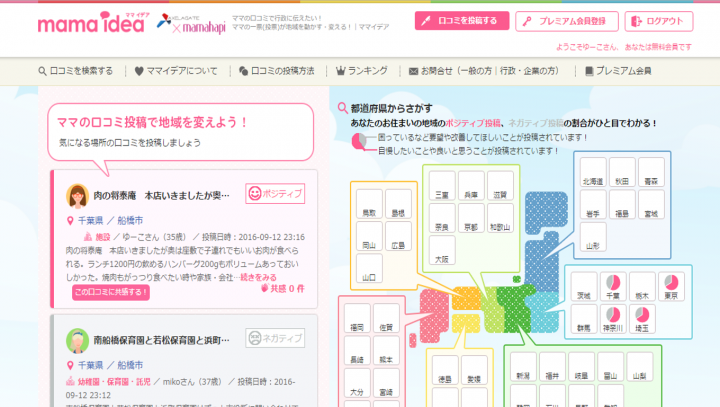Screen dimensions: 720x407
Task: Open お問合せ 一般の方 link
Action: [476, 71]
